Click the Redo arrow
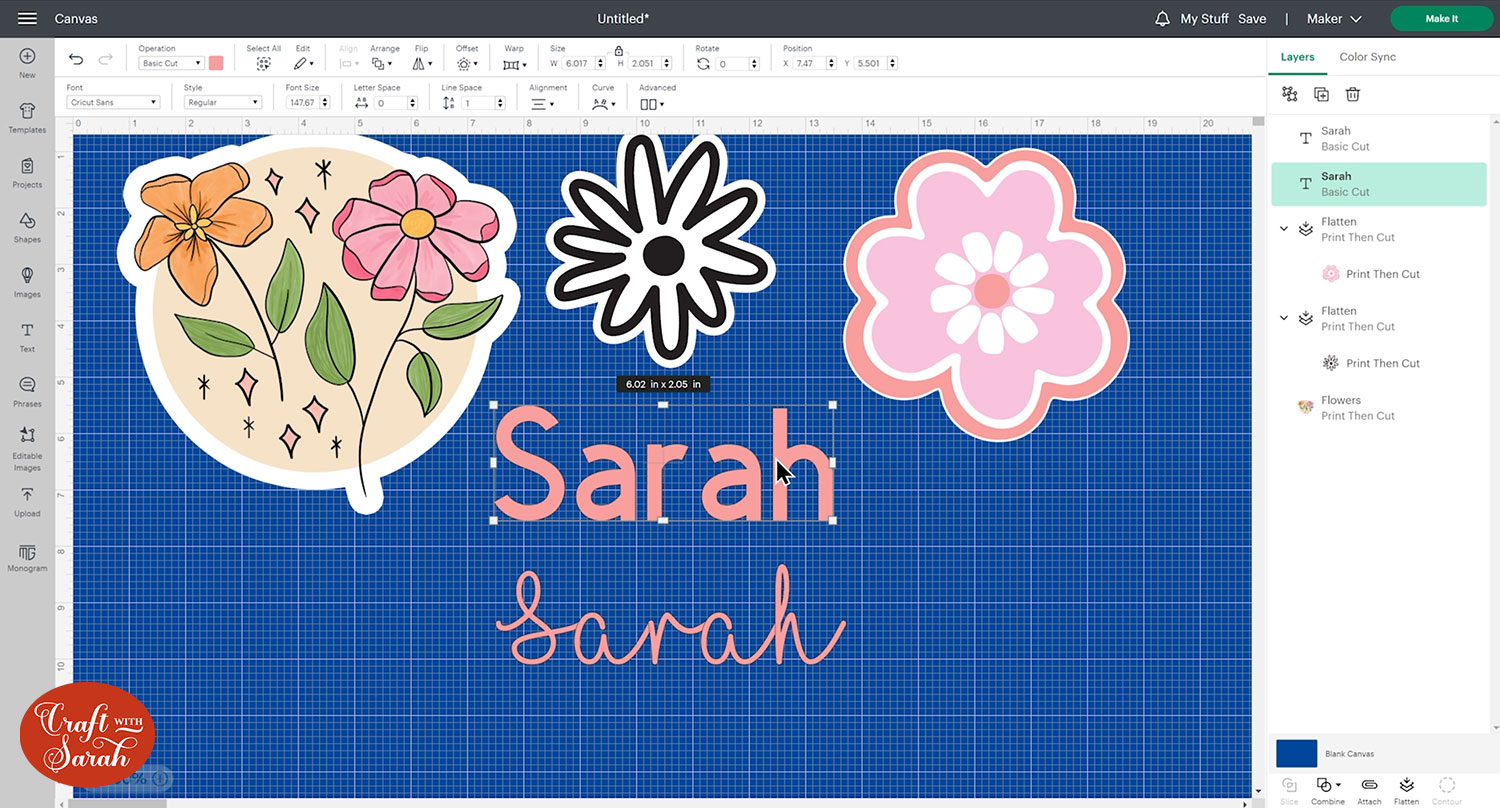Viewport: 1500px width, 808px height. point(106,59)
